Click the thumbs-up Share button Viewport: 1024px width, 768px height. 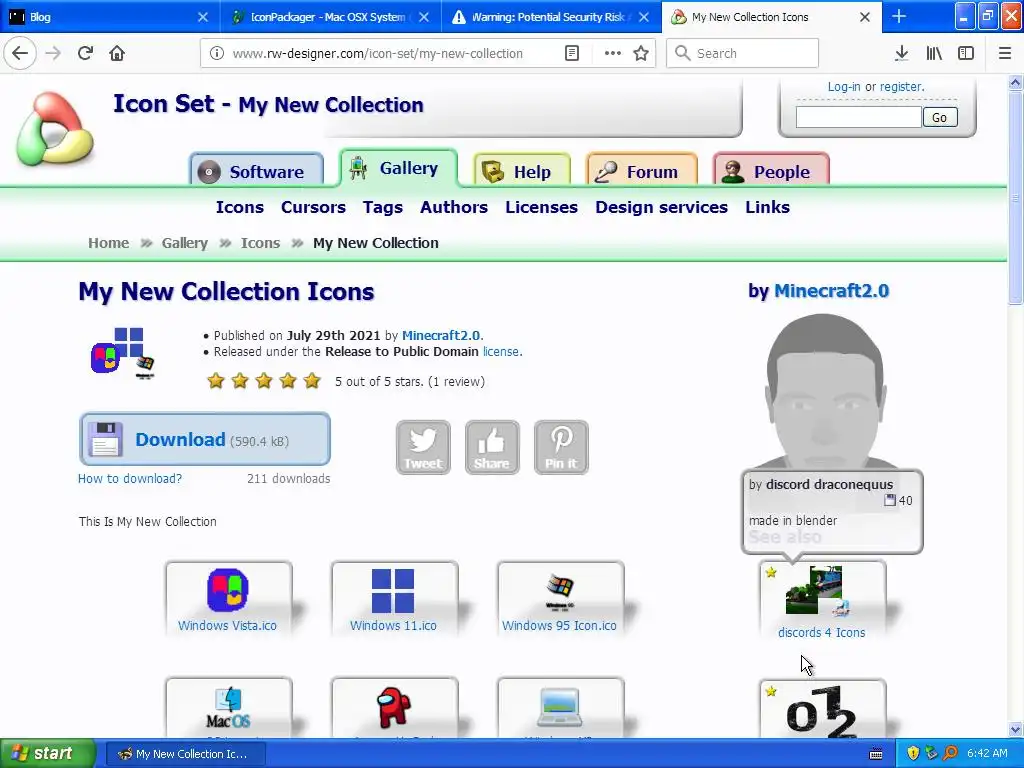coord(492,447)
